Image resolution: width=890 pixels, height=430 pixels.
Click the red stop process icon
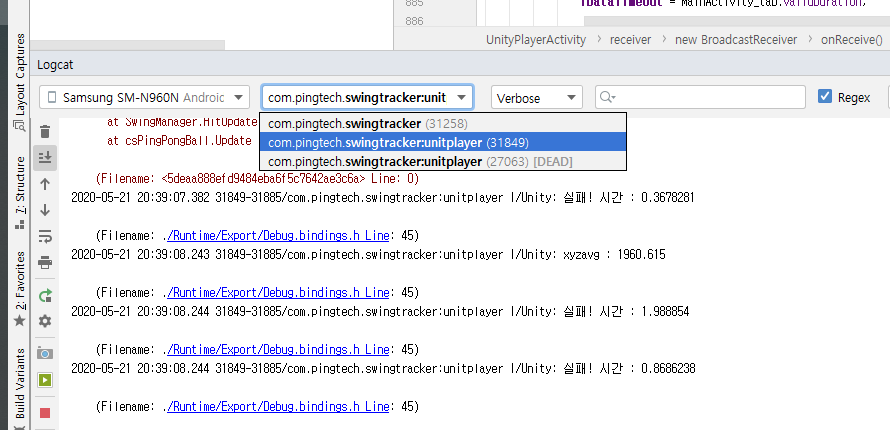45,413
